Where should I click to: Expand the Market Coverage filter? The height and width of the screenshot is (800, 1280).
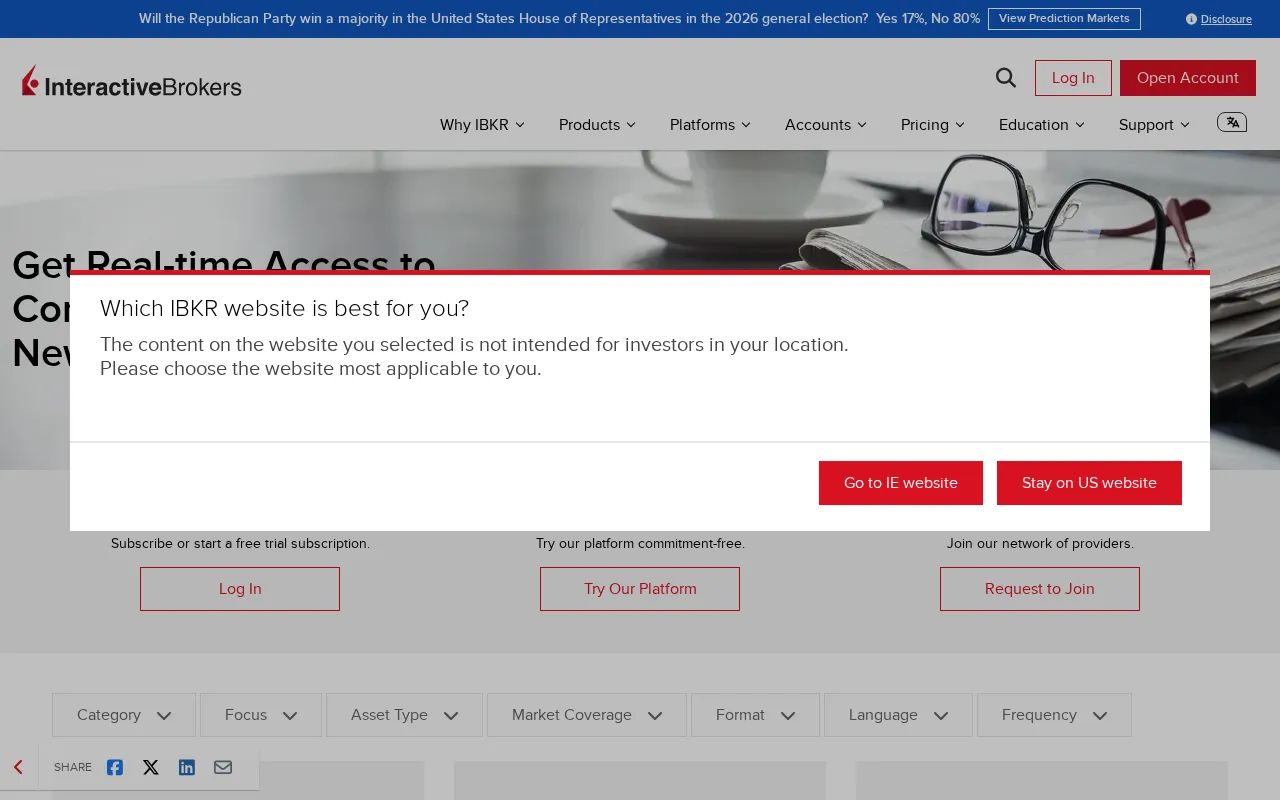tap(587, 715)
